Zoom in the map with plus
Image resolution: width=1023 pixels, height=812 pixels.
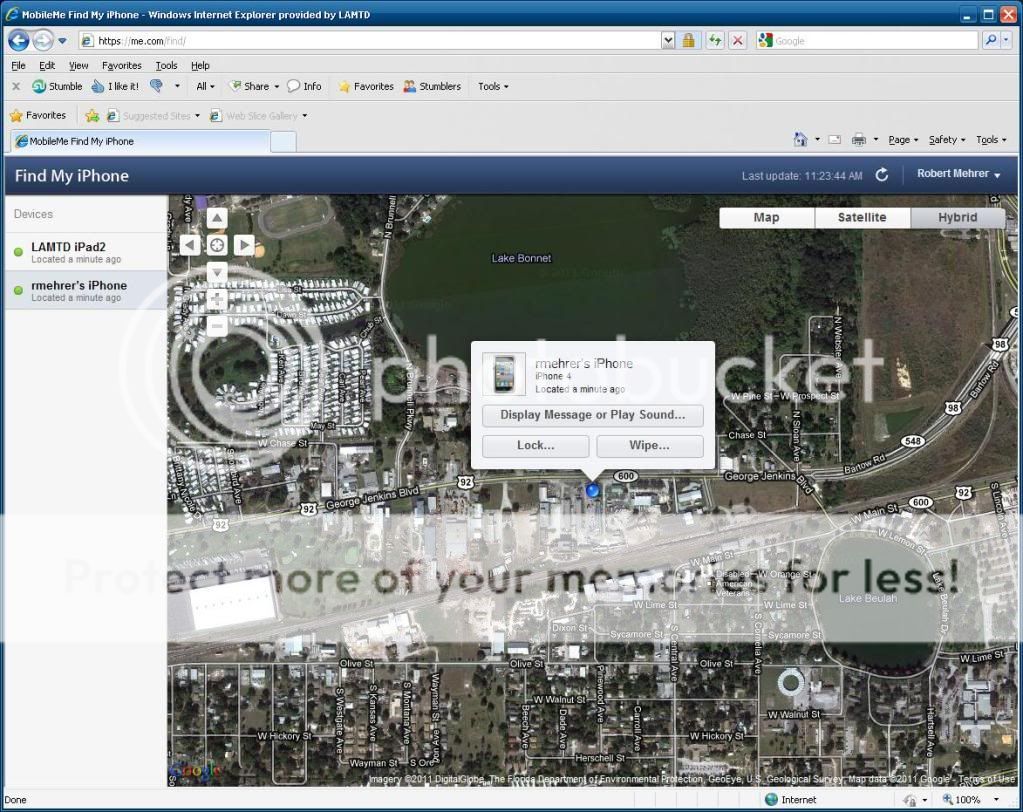(217, 299)
